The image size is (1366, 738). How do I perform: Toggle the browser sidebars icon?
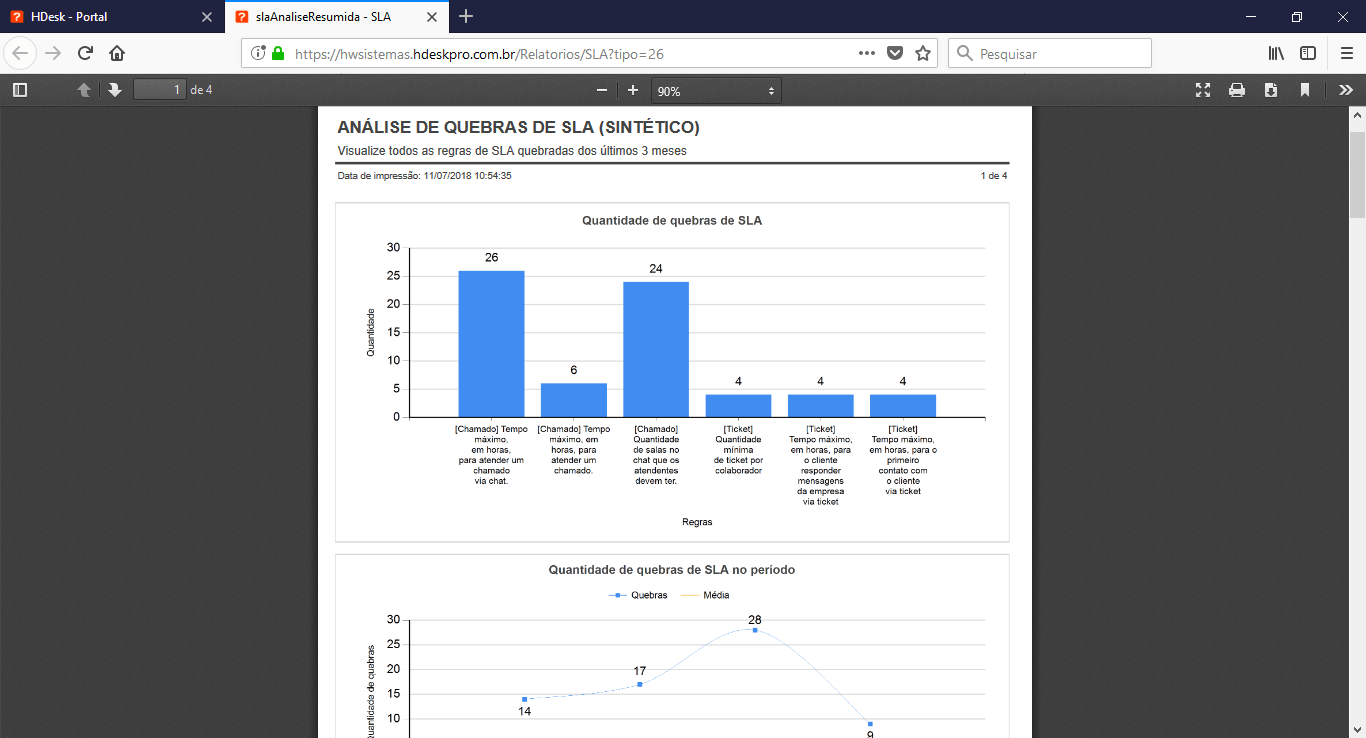[x=1308, y=53]
